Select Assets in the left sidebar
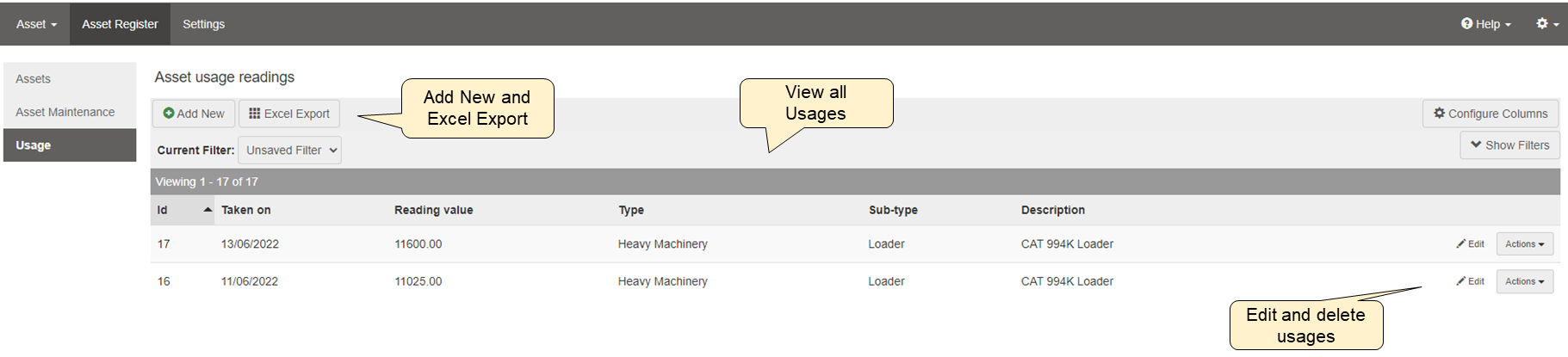The width and height of the screenshot is (1568, 357). 34,79
